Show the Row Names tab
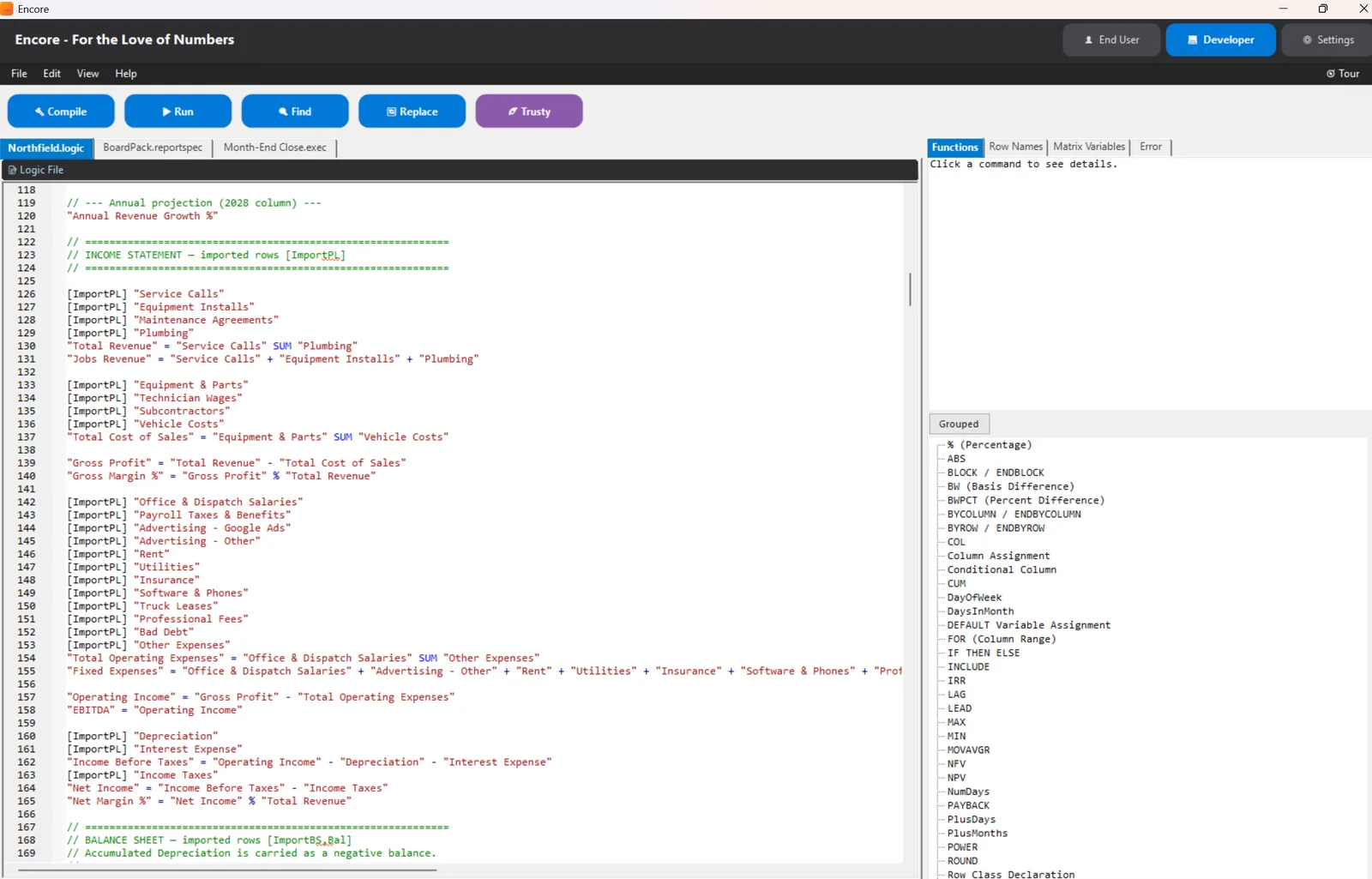The width and height of the screenshot is (1372, 879). pos(1016,148)
